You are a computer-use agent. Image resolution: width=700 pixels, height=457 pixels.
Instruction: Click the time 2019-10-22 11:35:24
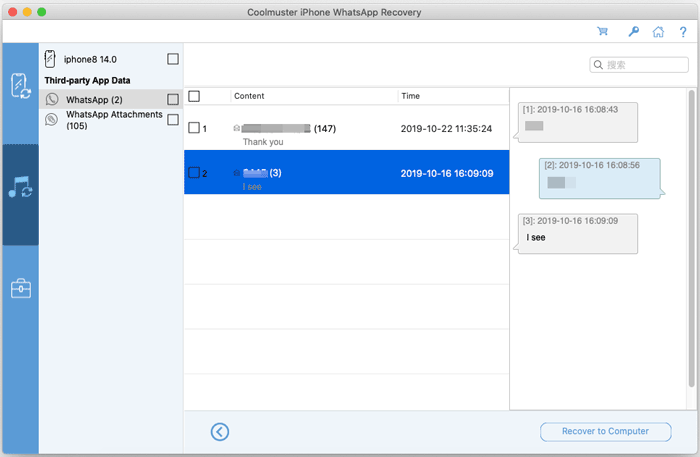point(446,129)
